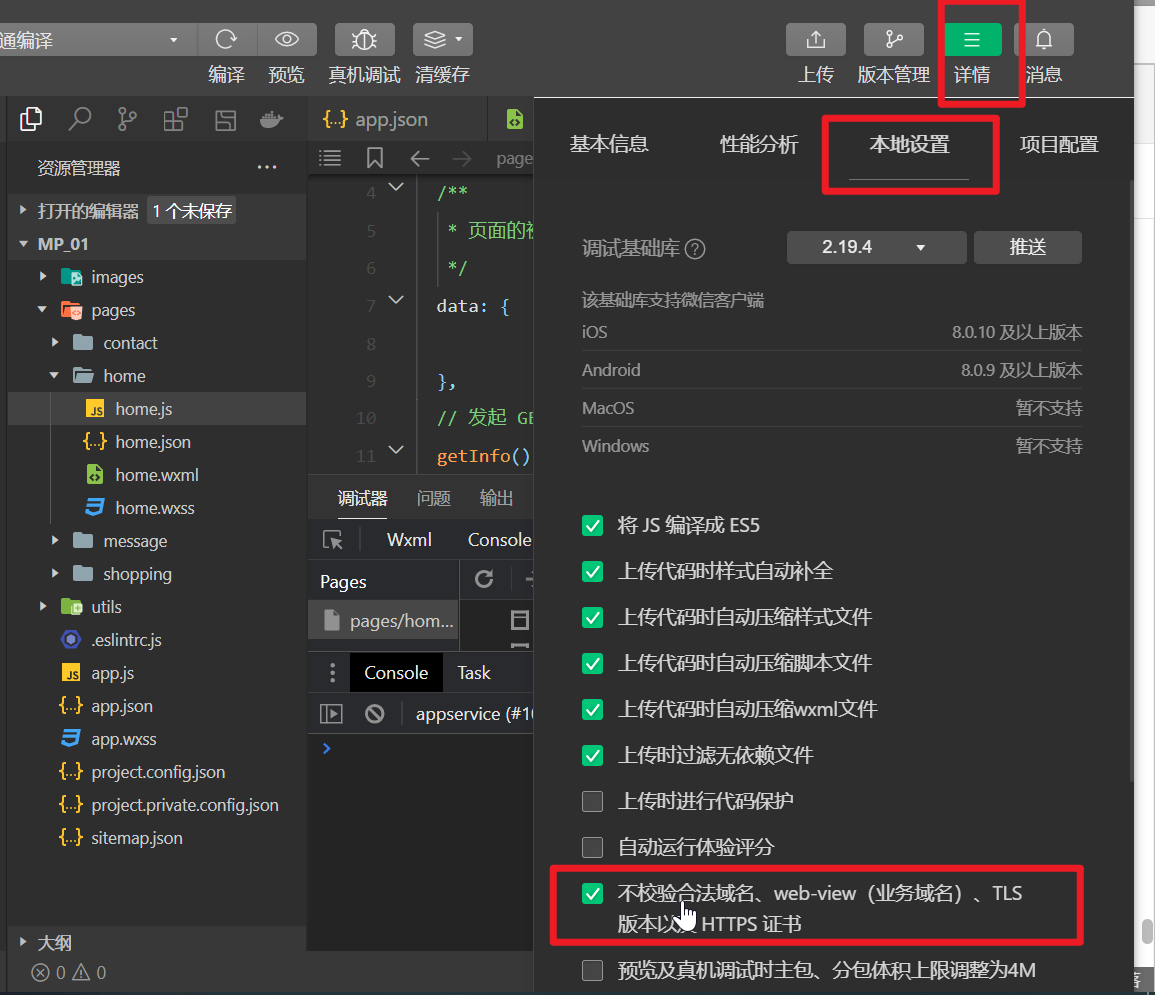Open the search magnifier icon in sidebar
1155x995 pixels.
[79, 119]
